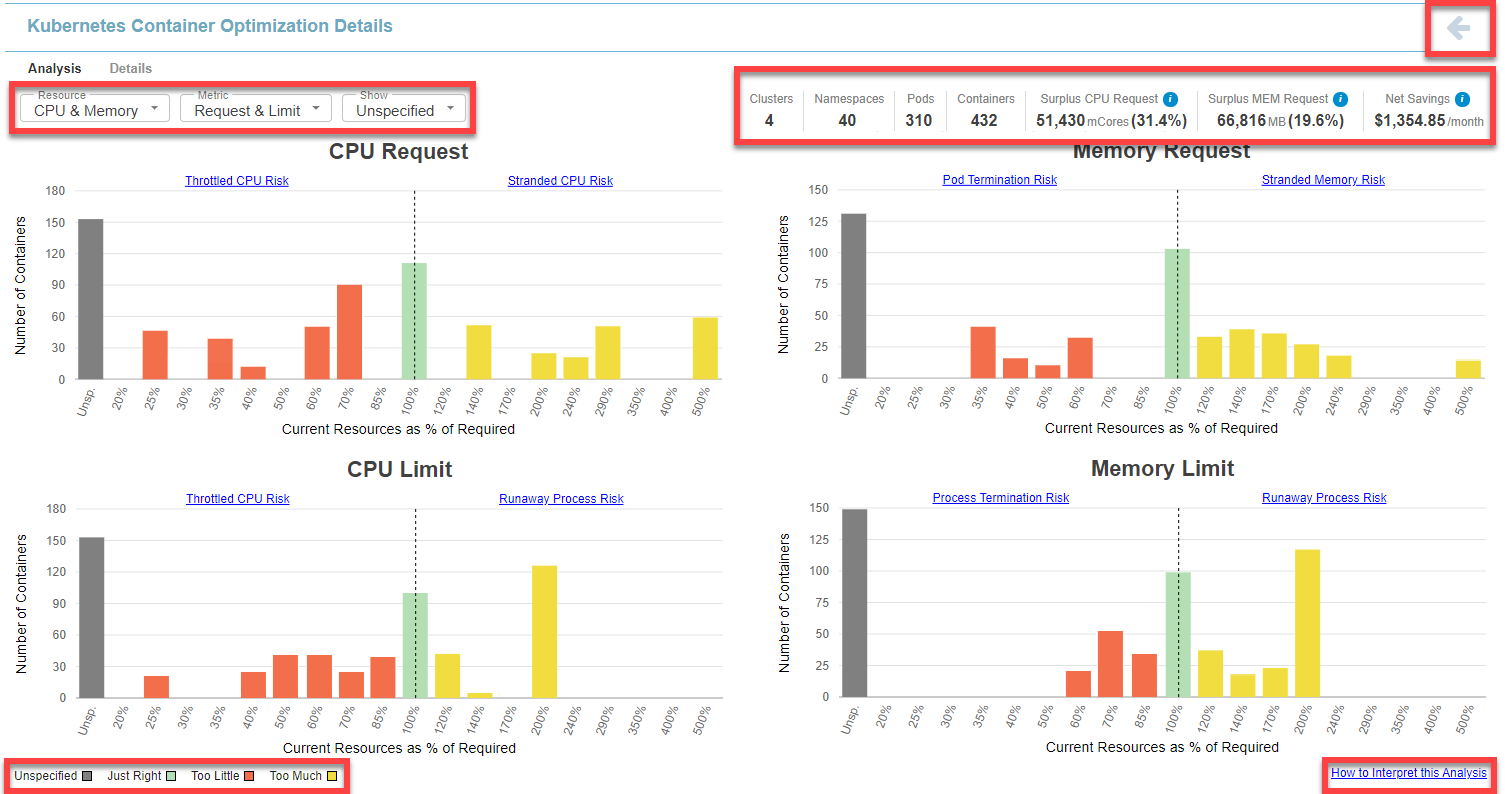
Task: Open Stranded Memory Risk link
Action: point(1323,180)
